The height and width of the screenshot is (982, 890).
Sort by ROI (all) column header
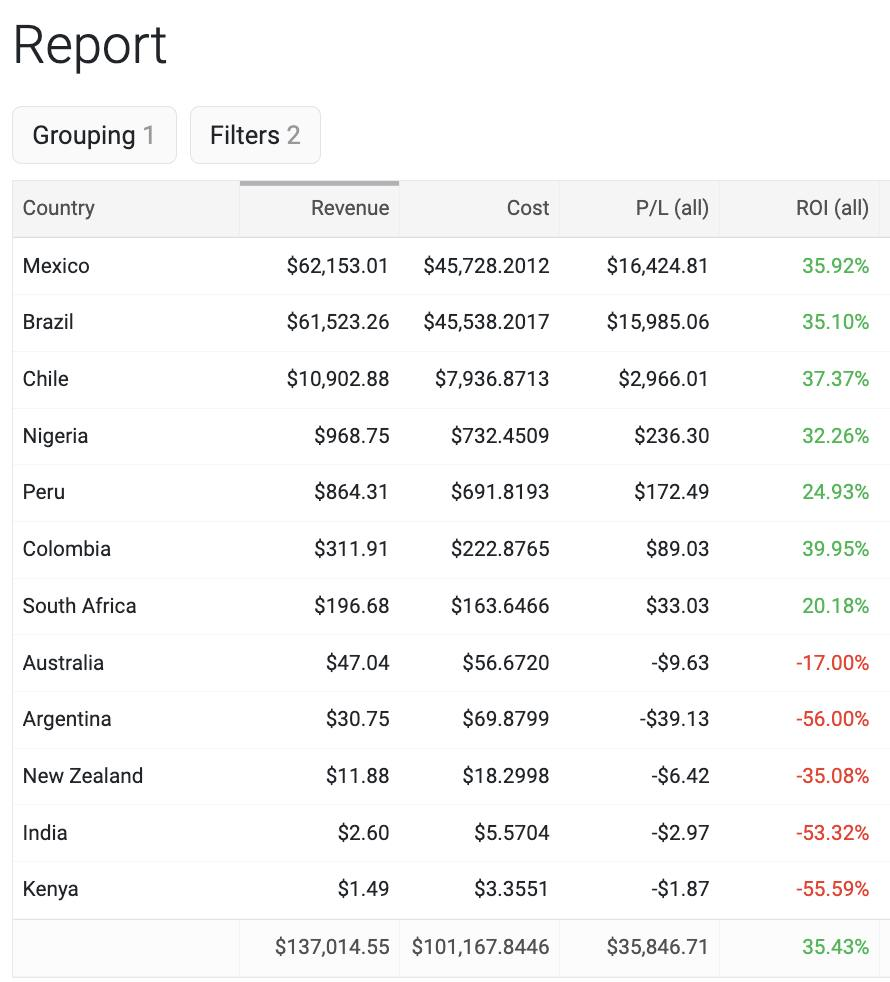(x=832, y=208)
